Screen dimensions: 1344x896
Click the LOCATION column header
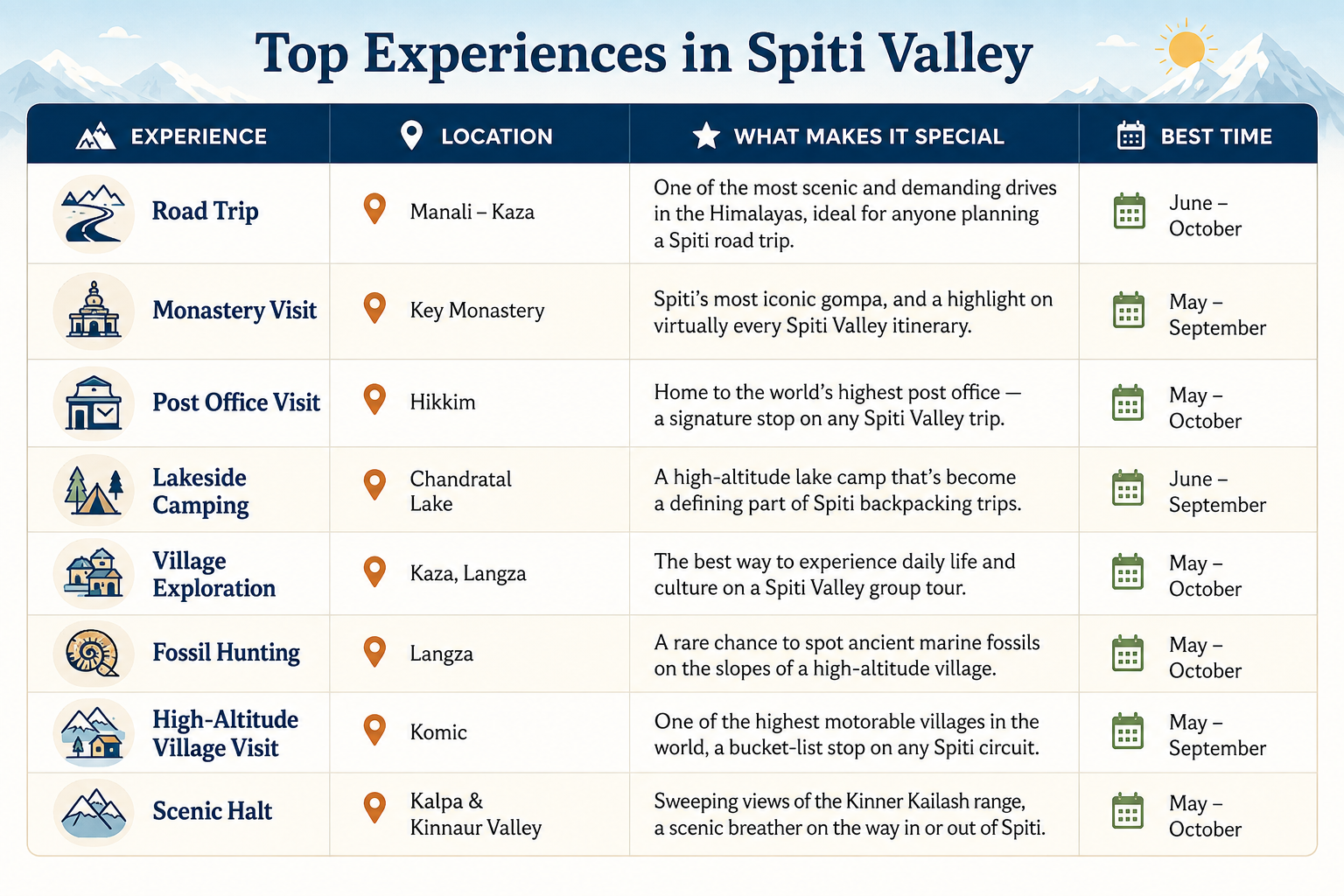coord(476,136)
